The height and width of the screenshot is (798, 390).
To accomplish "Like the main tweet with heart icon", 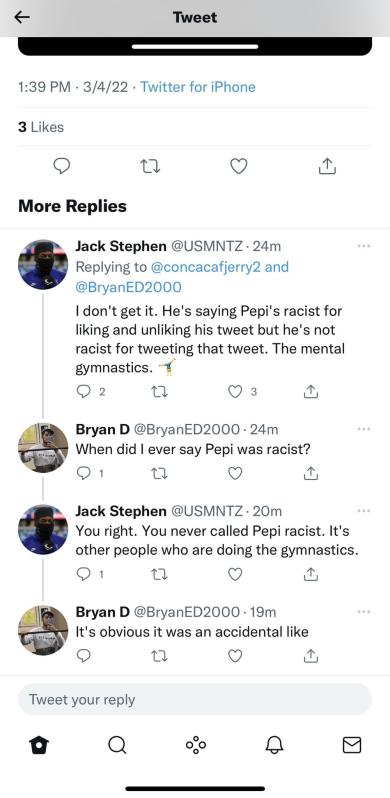I will [x=238, y=166].
